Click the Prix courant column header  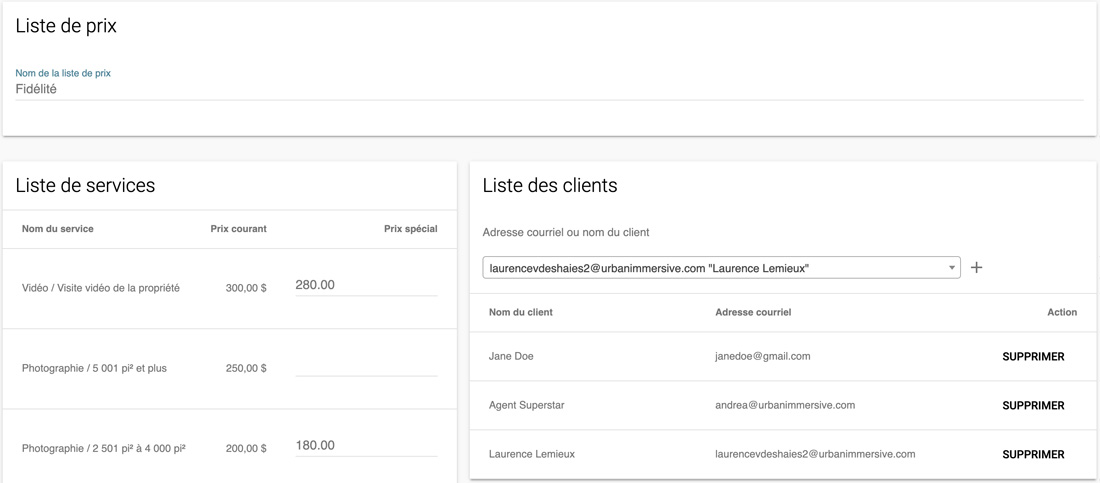(x=239, y=229)
